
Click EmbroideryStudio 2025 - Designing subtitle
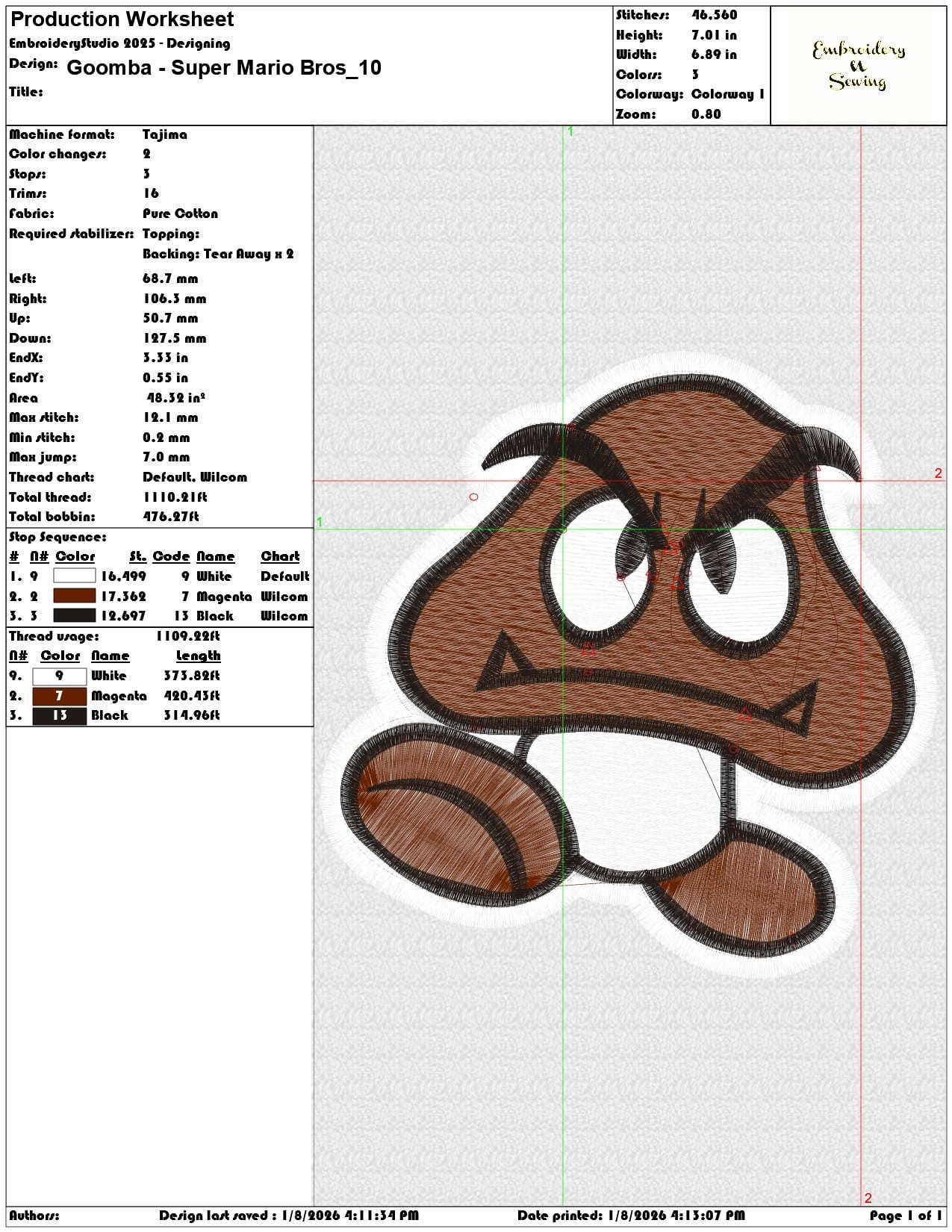pos(119,43)
